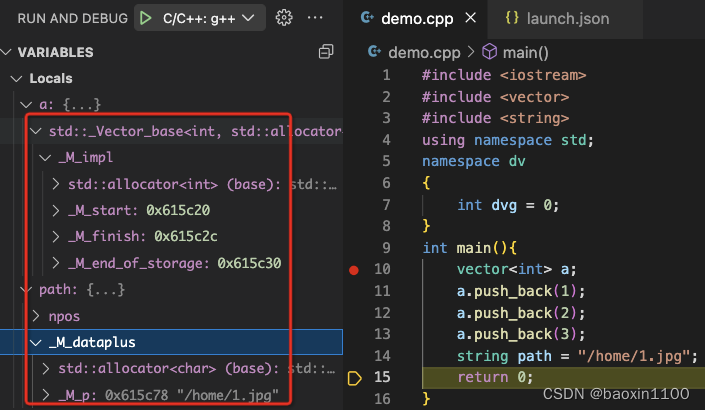This screenshot has height=410, width=705.
Task: Click 'vector<int> a;' line
Action: [516, 269]
